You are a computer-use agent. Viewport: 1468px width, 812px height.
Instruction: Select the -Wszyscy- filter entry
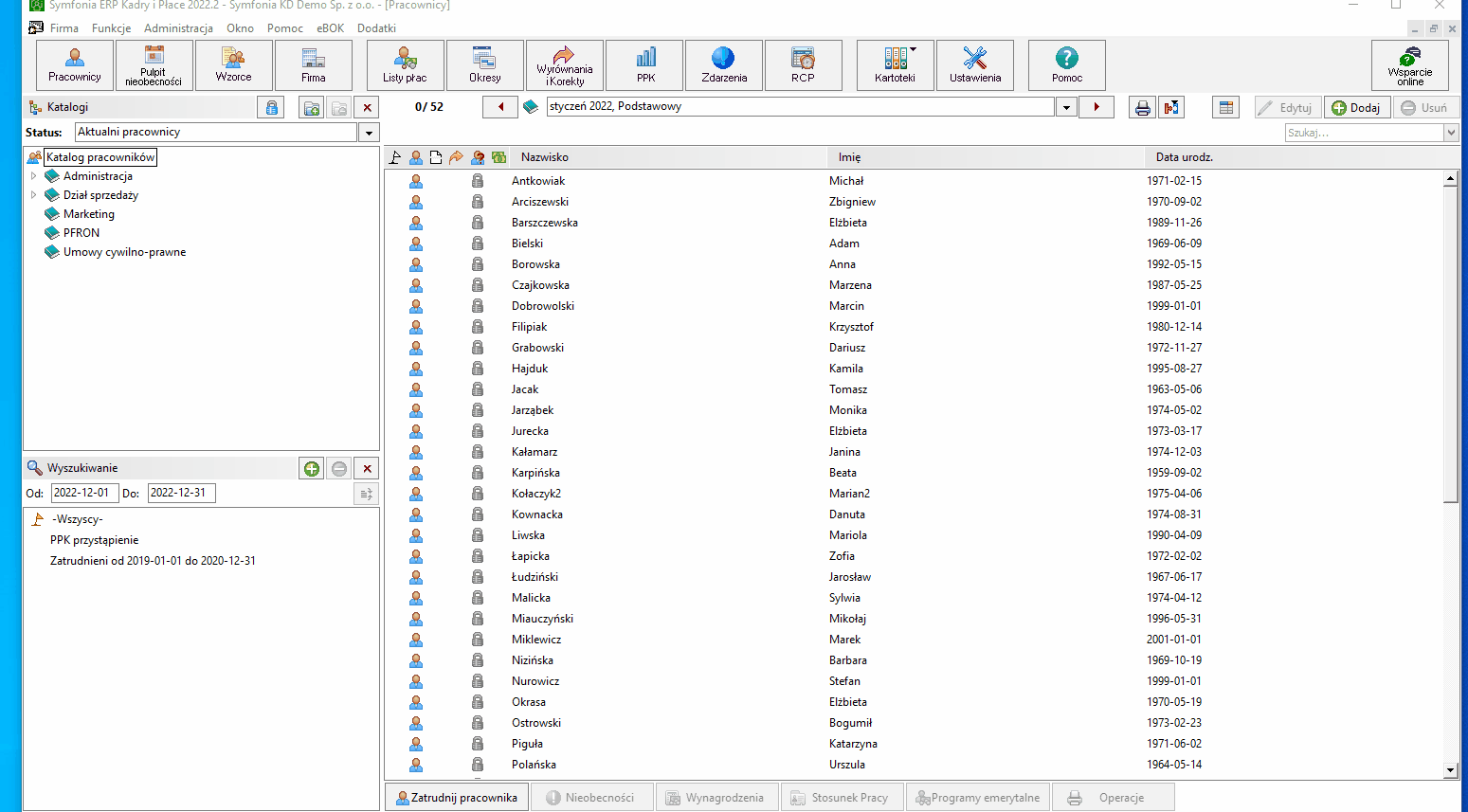tap(77, 519)
